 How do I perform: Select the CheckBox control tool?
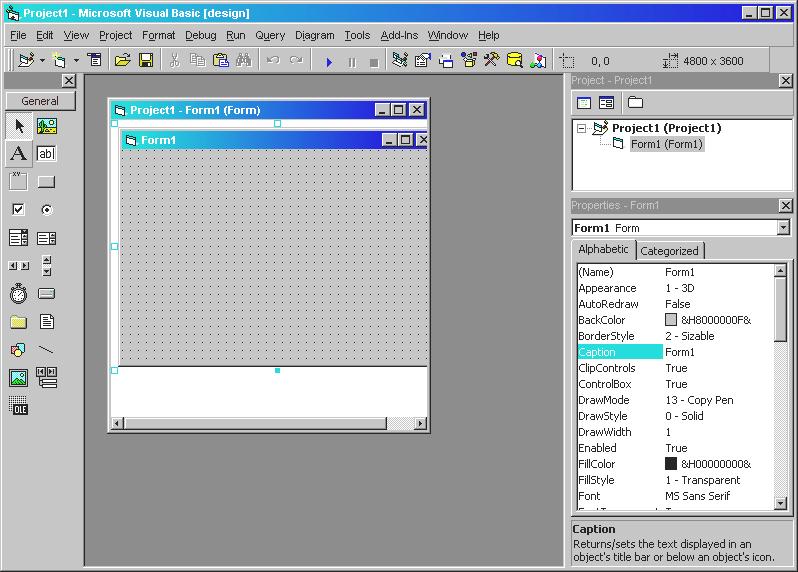pyautogui.click(x=19, y=209)
